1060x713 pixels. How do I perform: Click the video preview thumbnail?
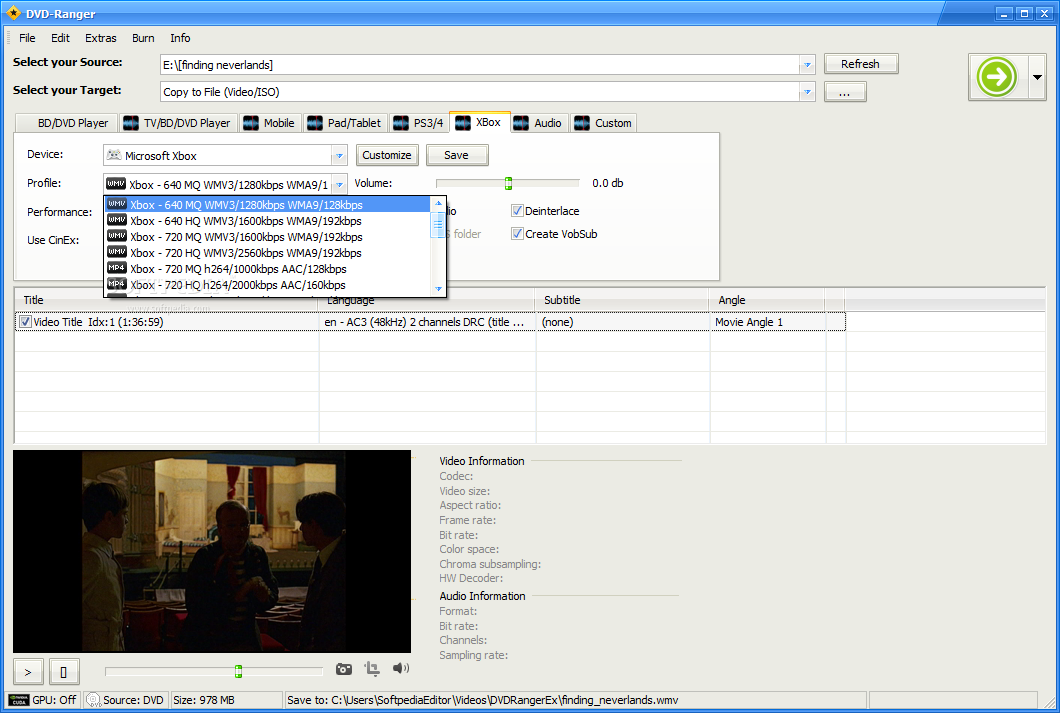(x=212, y=551)
